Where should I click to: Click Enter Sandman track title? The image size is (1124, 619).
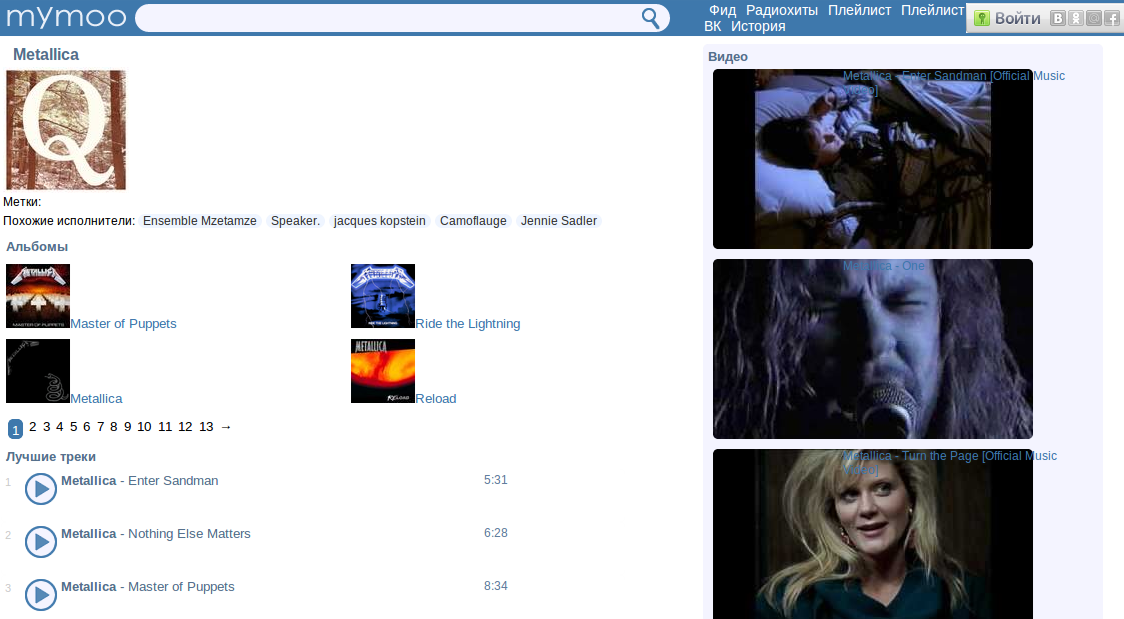(173, 481)
